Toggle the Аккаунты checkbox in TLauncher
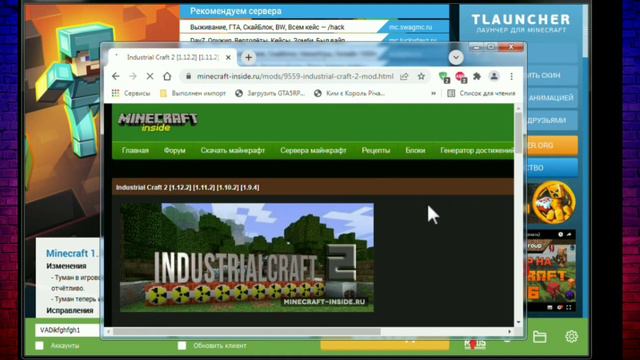The width and height of the screenshot is (640, 360). click(x=40, y=346)
